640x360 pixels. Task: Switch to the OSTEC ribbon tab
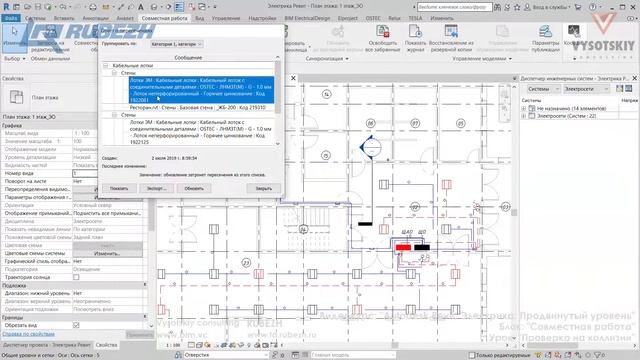pyautogui.click(x=373, y=18)
